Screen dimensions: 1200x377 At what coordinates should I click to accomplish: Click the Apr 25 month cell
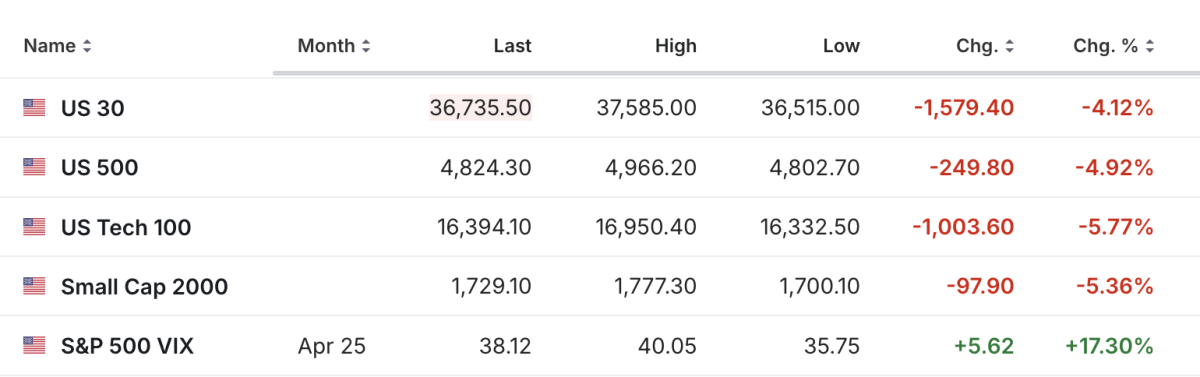[332, 346]
